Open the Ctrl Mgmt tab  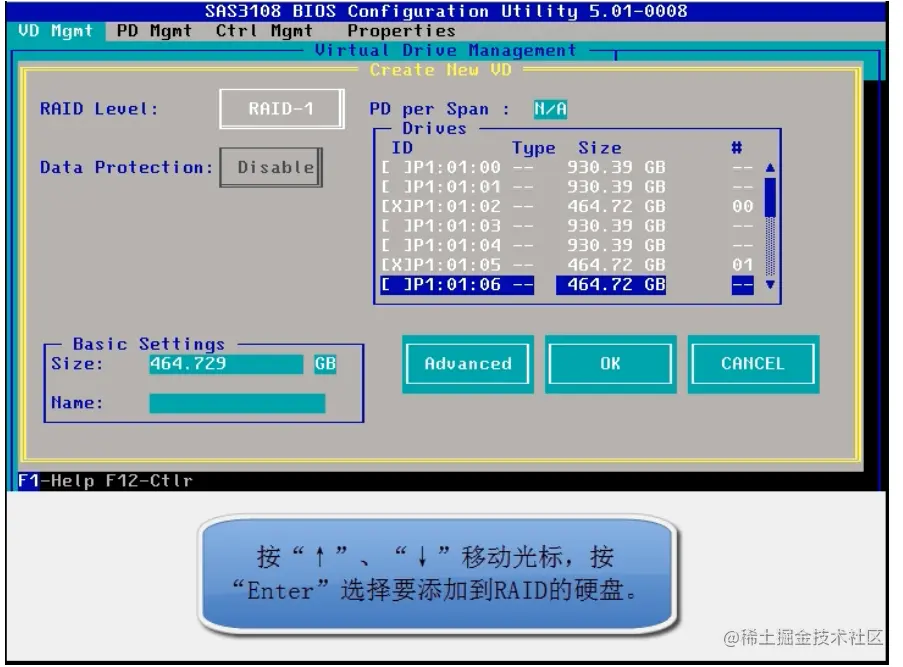tap(266, 31)
